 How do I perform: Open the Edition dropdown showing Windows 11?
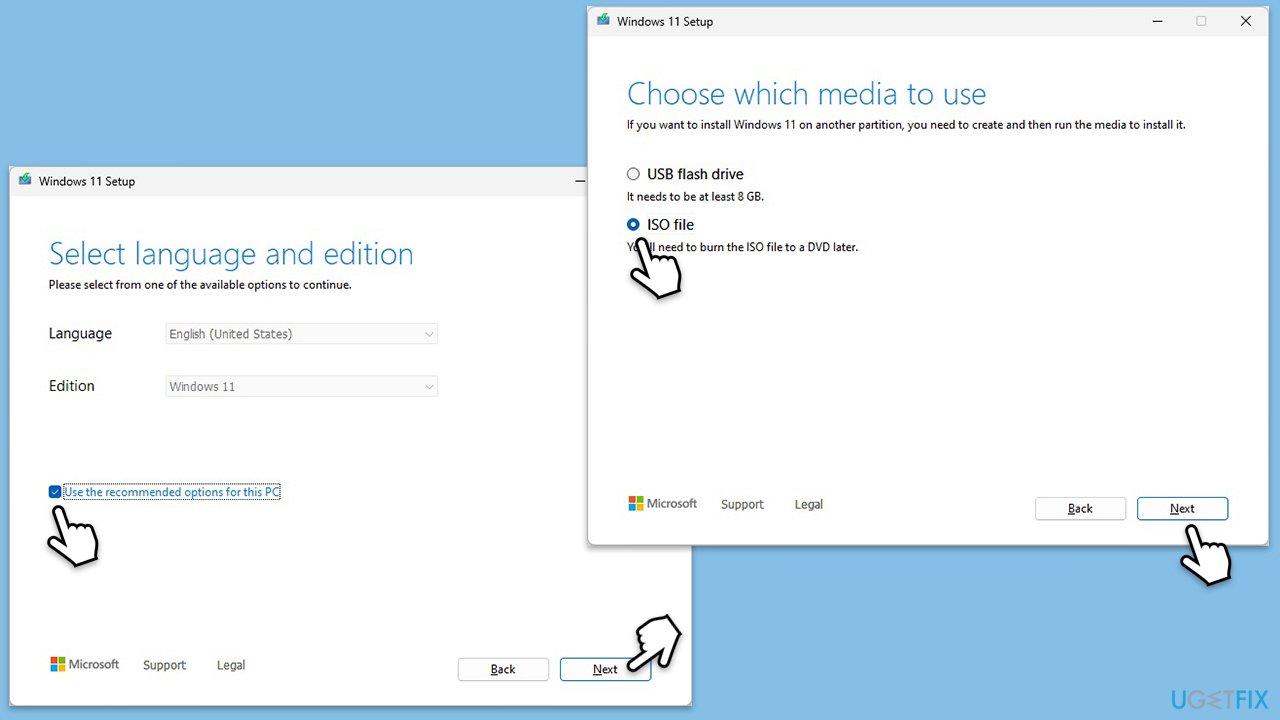[x=301, y=386]
